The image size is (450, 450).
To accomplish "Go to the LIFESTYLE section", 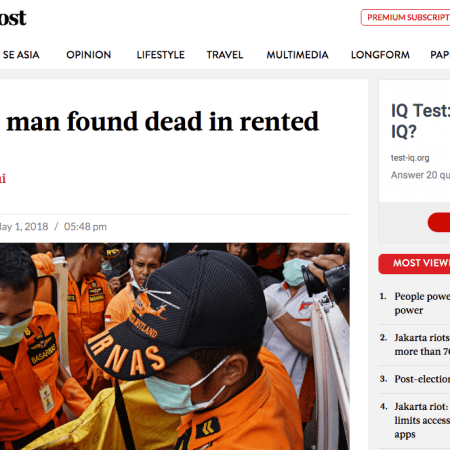I will (x=161, y=55).
